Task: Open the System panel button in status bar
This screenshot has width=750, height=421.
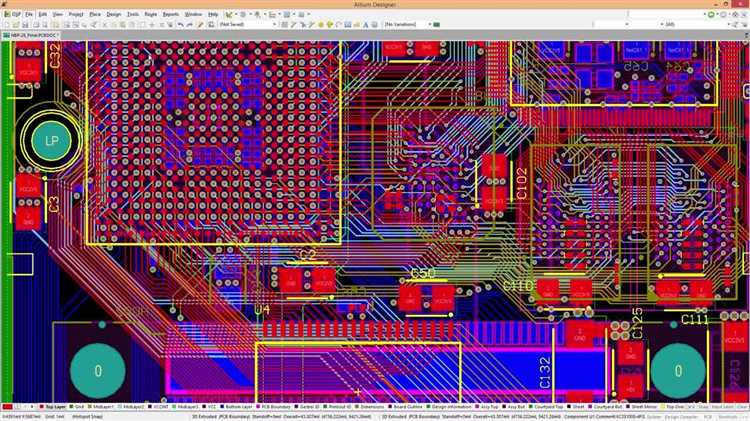Action: pyautogui.click(x=653, y=417)
